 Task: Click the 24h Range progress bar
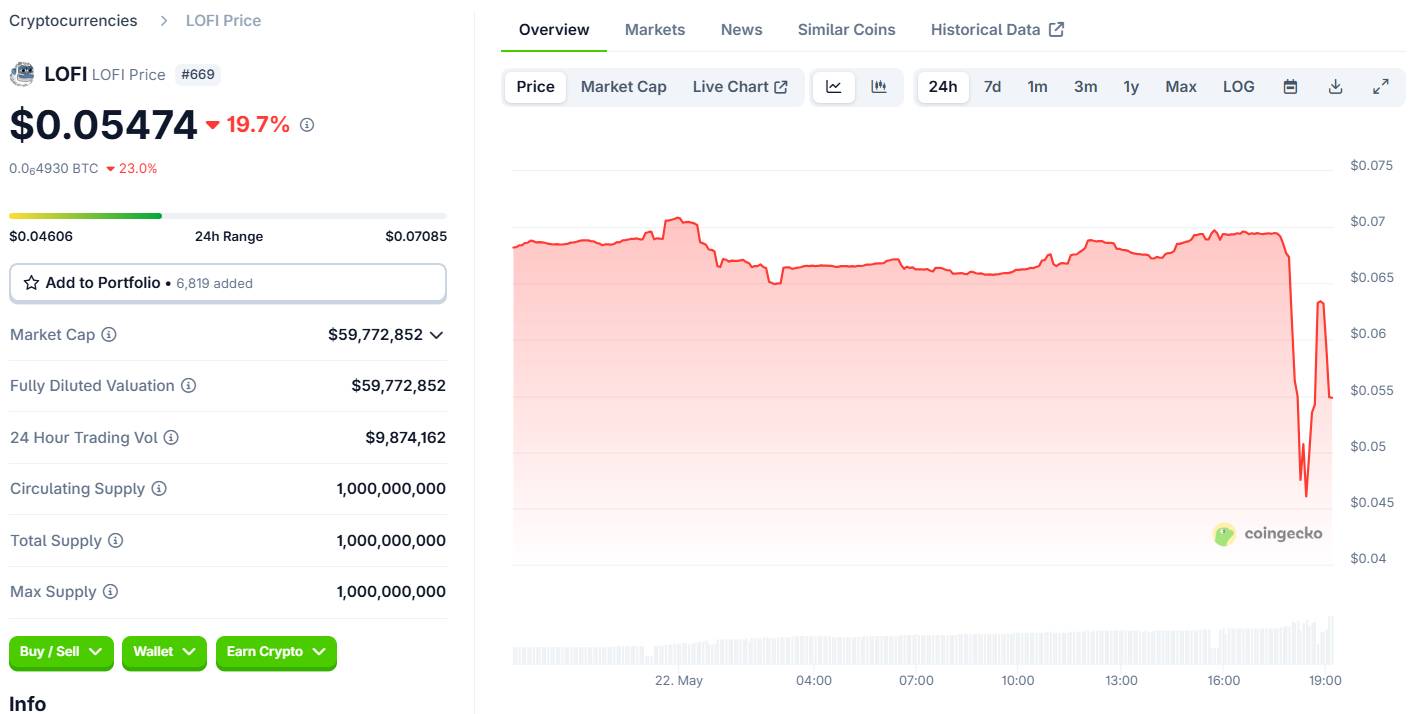pos(227,216)
